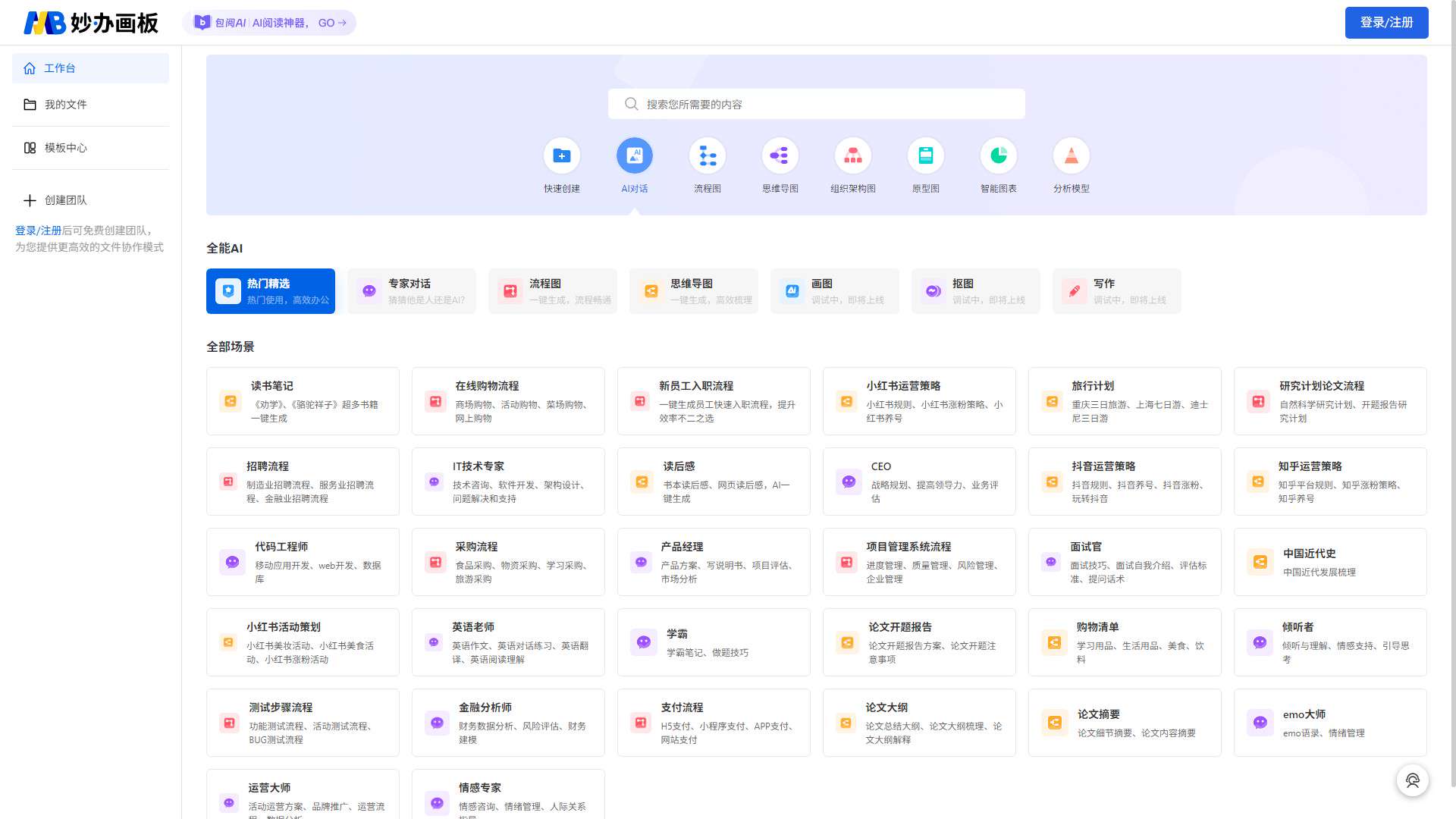
Task: Open the IT技术专家 card
Action: click(x=508, y=482)
